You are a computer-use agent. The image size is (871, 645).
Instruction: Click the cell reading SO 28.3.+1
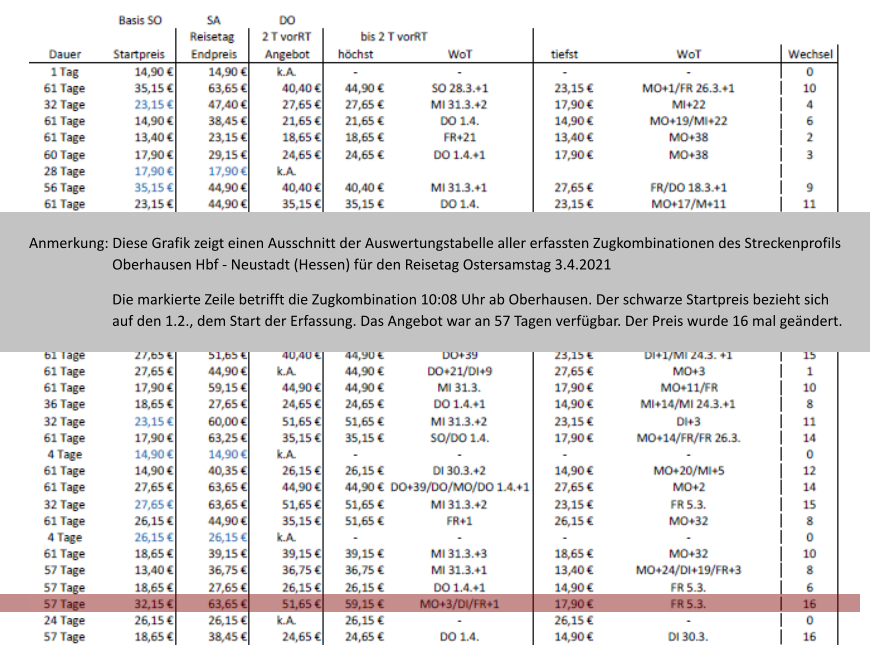(x=459, y=87)
